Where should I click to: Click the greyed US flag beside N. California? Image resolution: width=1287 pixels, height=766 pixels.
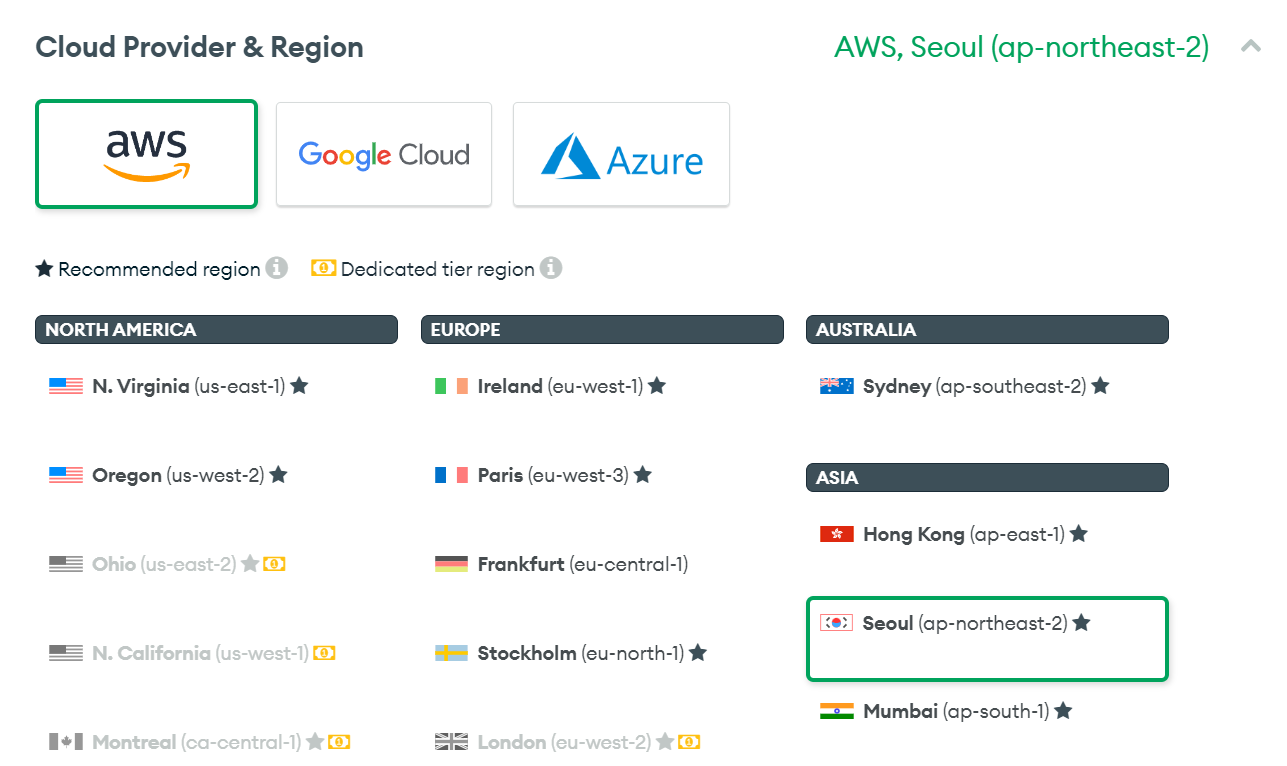[x=66, y=653]
